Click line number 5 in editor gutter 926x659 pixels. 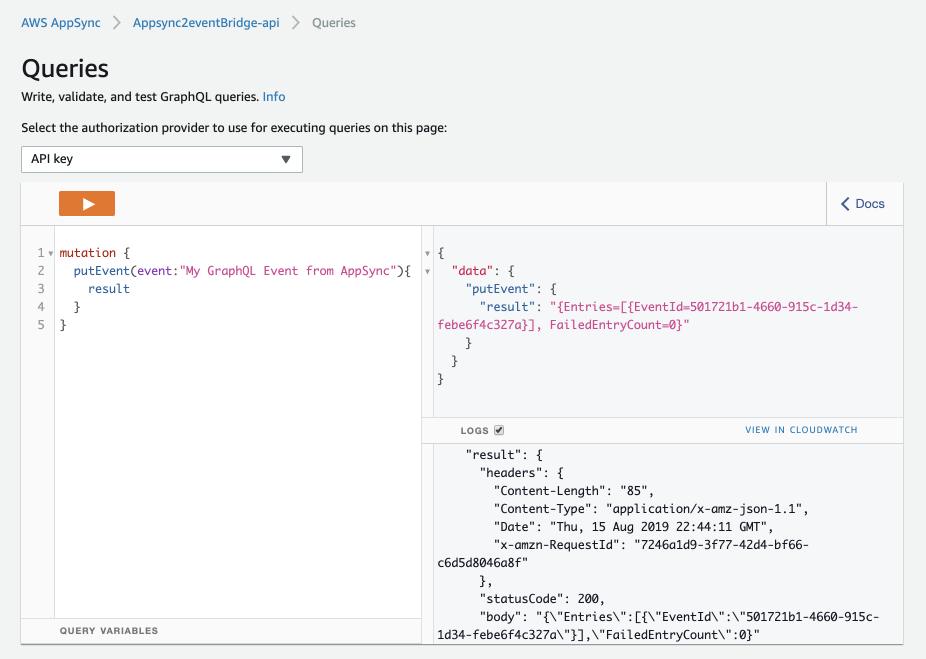click(41, 325)
